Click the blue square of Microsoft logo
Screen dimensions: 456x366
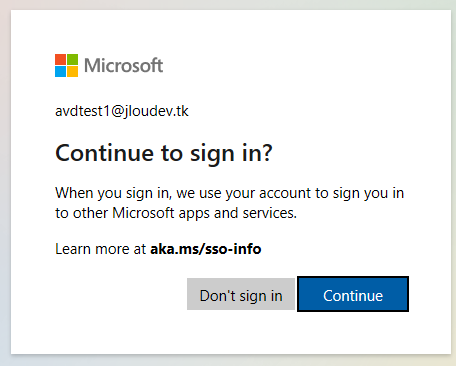[60, 71]
